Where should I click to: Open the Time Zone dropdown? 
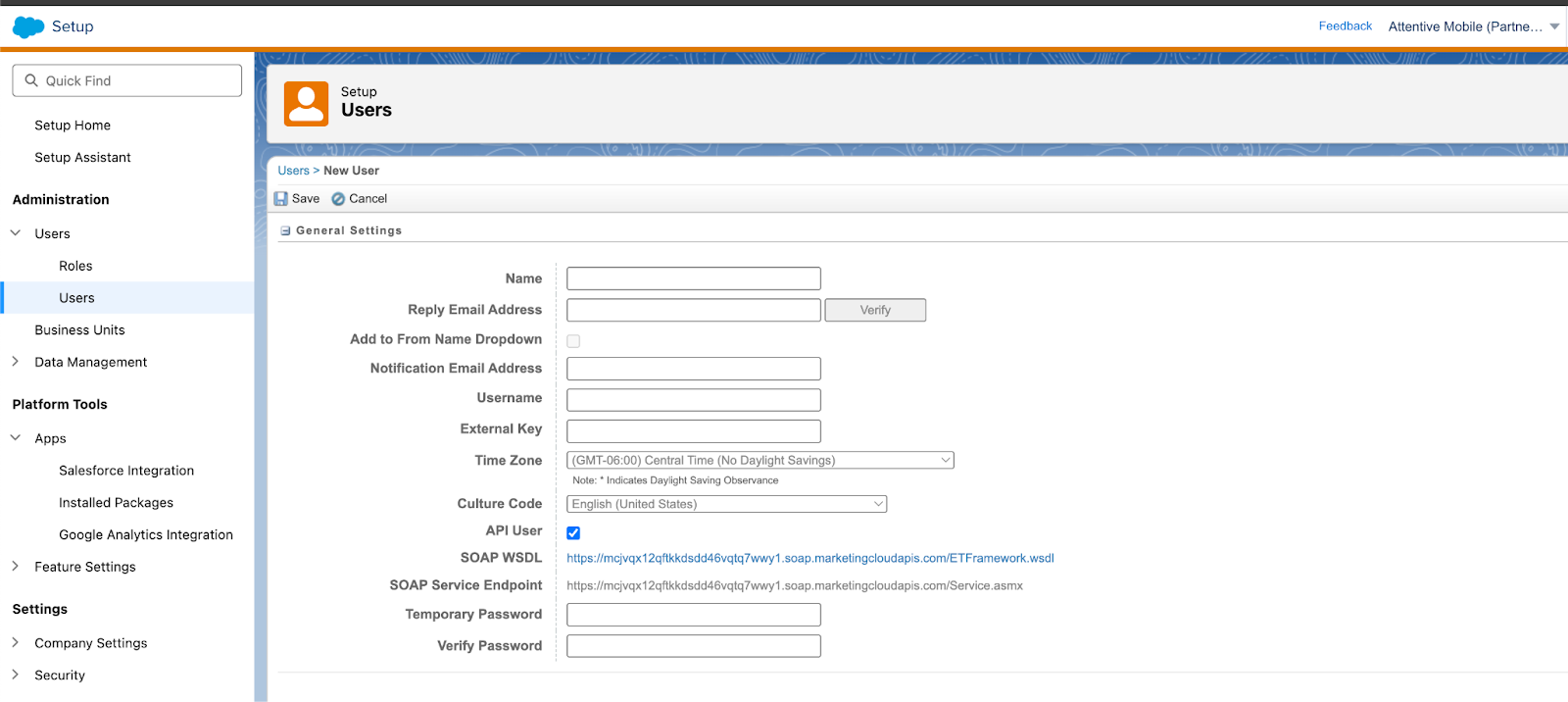759,461
